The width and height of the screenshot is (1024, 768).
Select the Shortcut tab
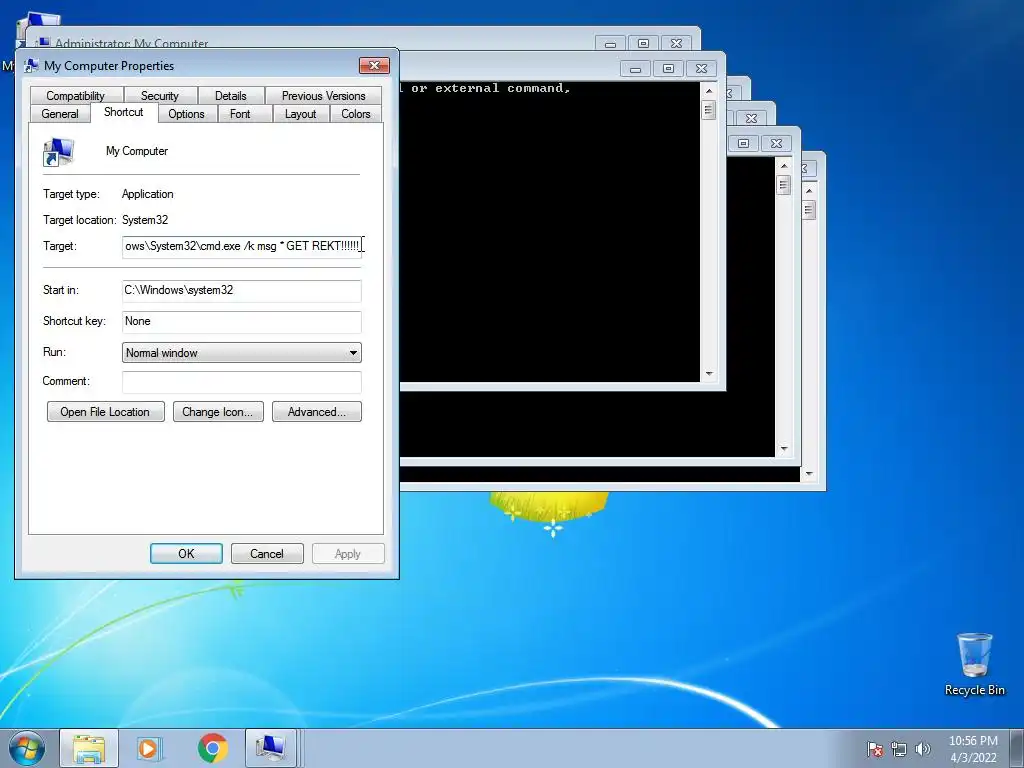pos(123,112)
